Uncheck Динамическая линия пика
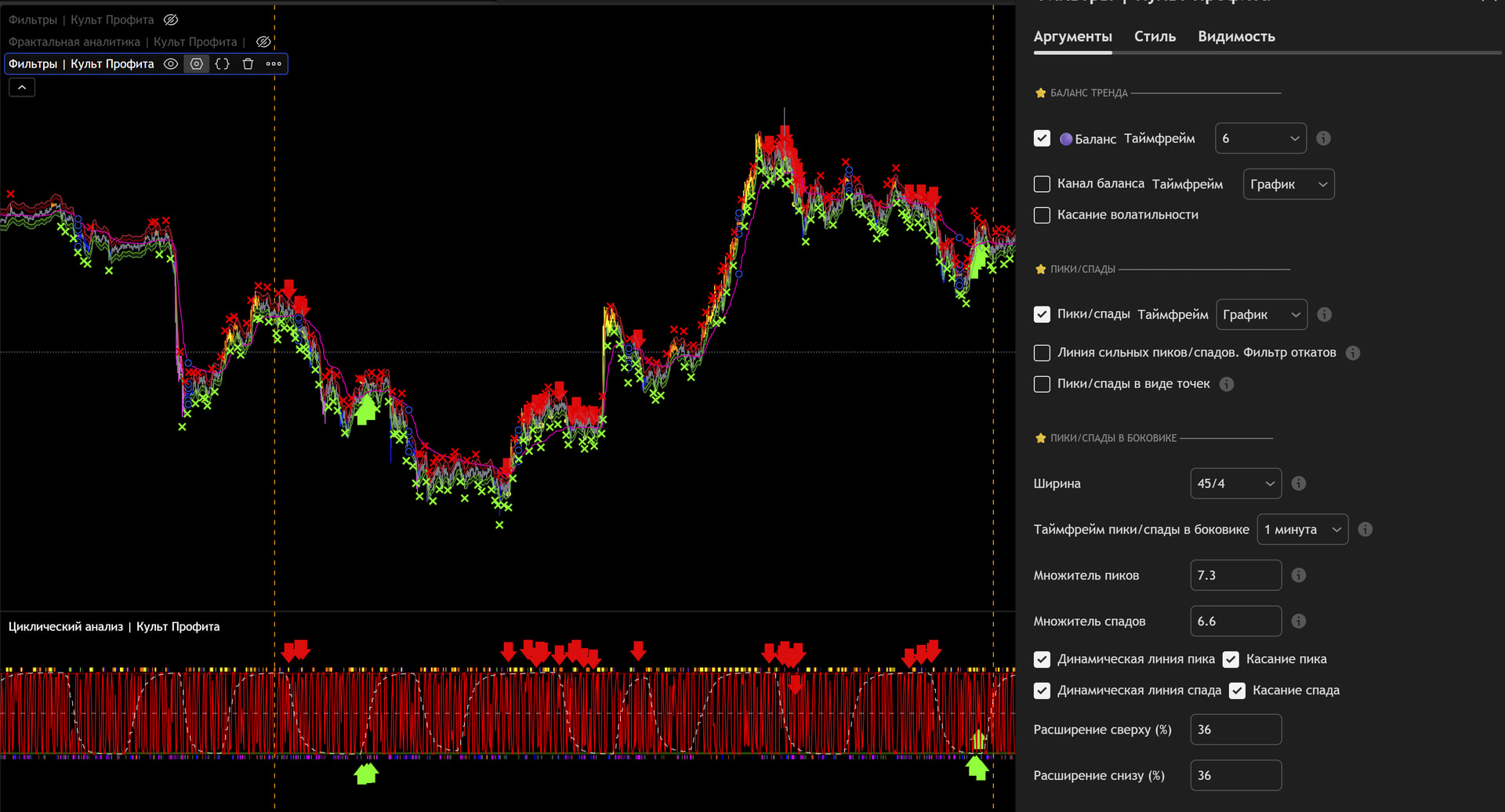 (1042, 659)
